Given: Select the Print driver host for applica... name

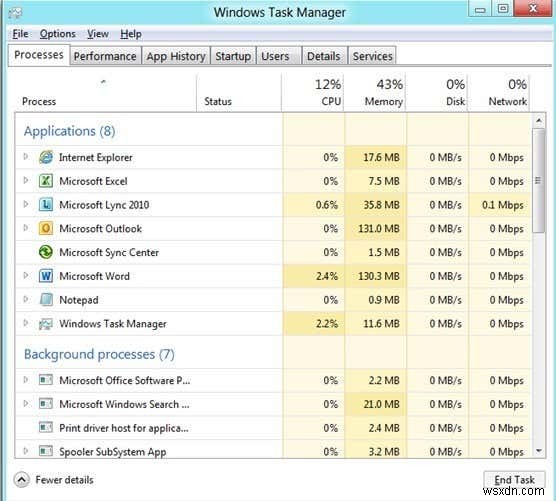Looking at the screenshot, I should click(124, 428).
